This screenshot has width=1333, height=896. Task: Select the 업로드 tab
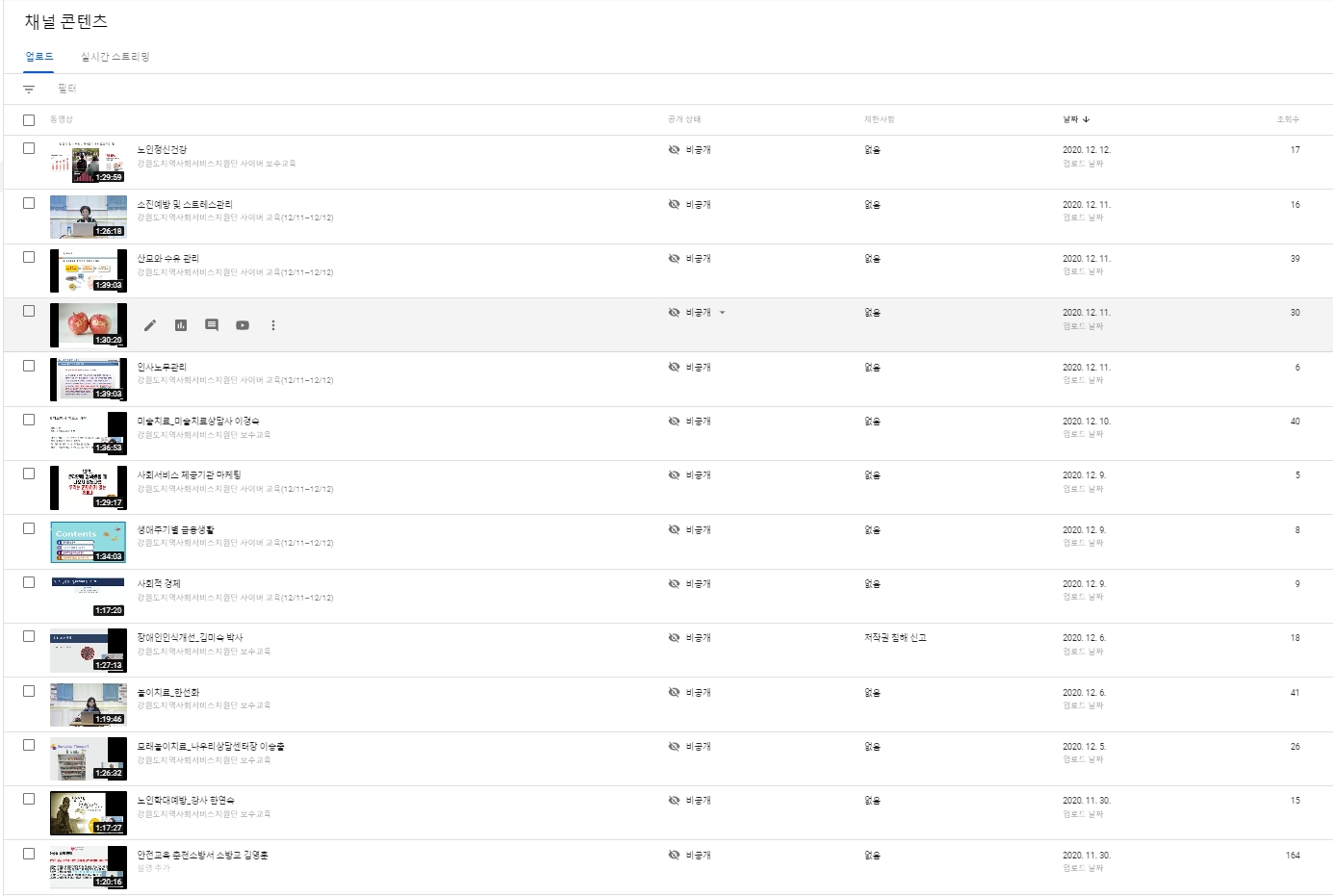tap(39, 57)
